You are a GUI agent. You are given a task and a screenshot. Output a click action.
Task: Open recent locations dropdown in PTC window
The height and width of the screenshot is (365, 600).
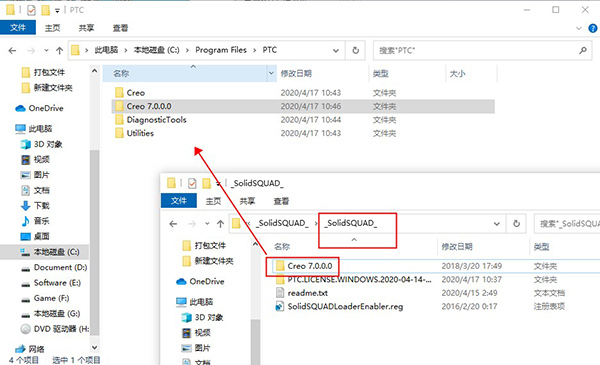[46, 51]
